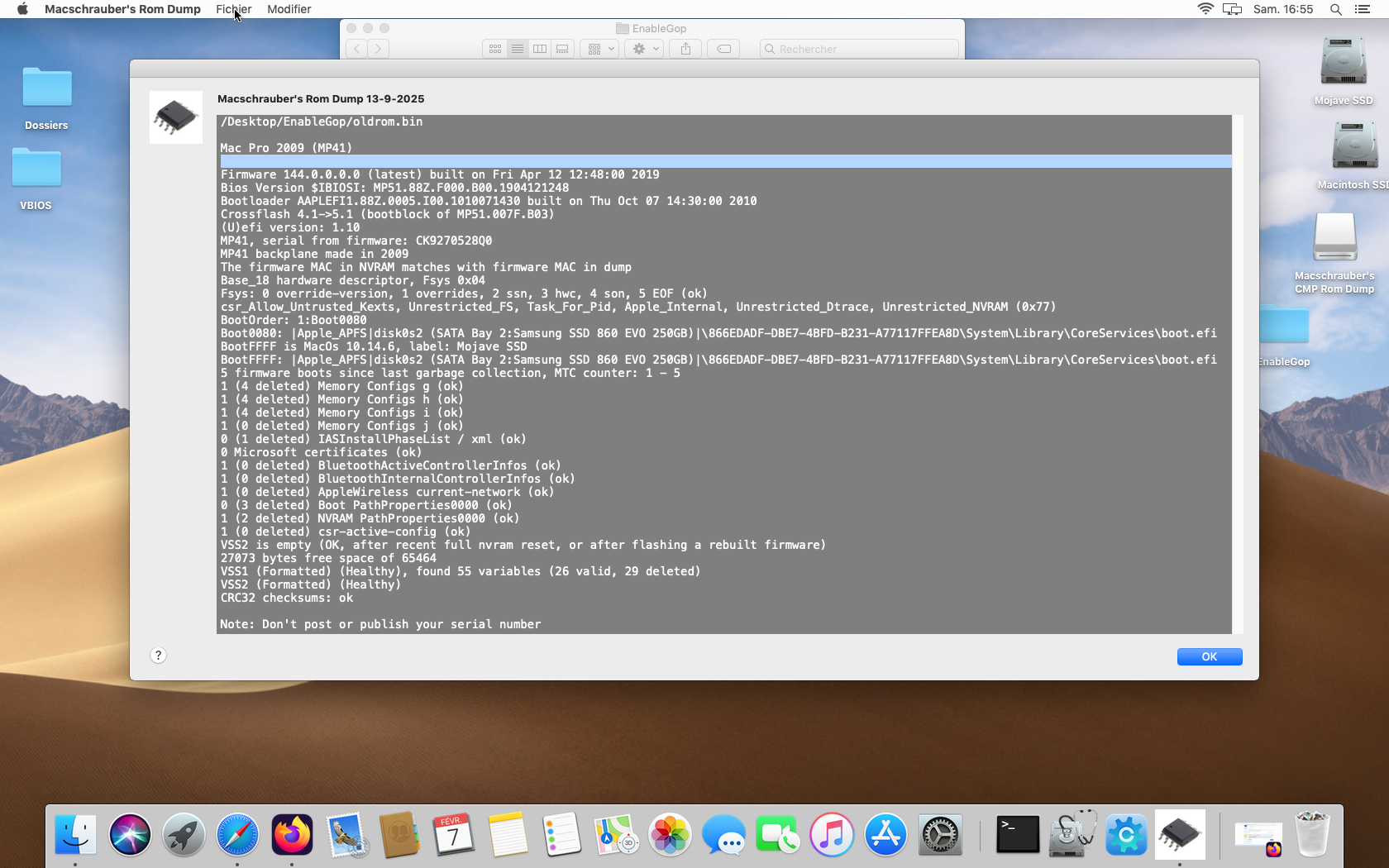Launch Terminal from the dock
The image size is (1389, 868).
pyautogui.click(x=1018, y=834)
